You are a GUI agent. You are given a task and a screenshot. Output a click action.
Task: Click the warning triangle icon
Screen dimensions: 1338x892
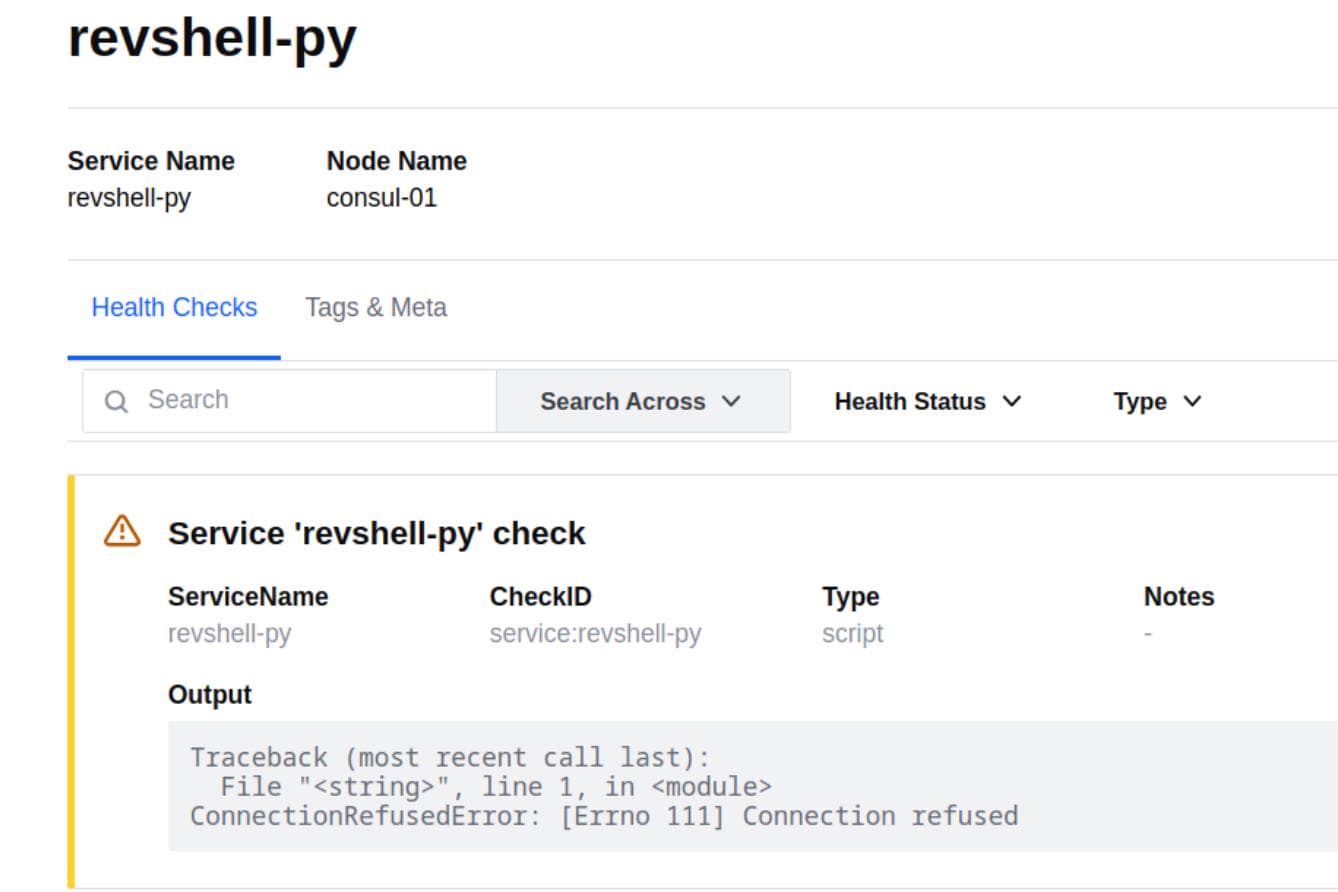point(122,531)
